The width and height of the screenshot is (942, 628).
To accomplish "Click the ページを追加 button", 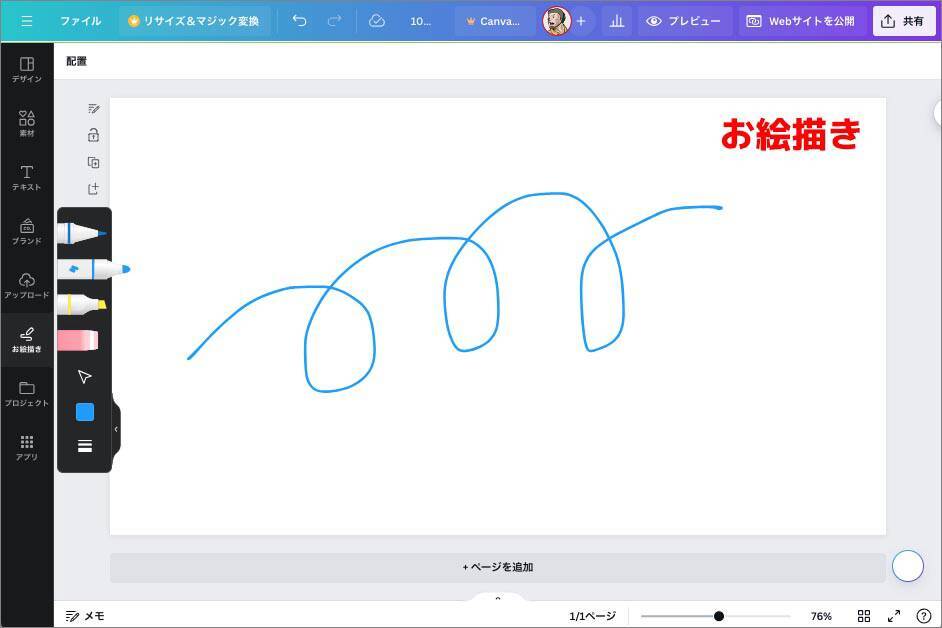I will coord(498,567).
